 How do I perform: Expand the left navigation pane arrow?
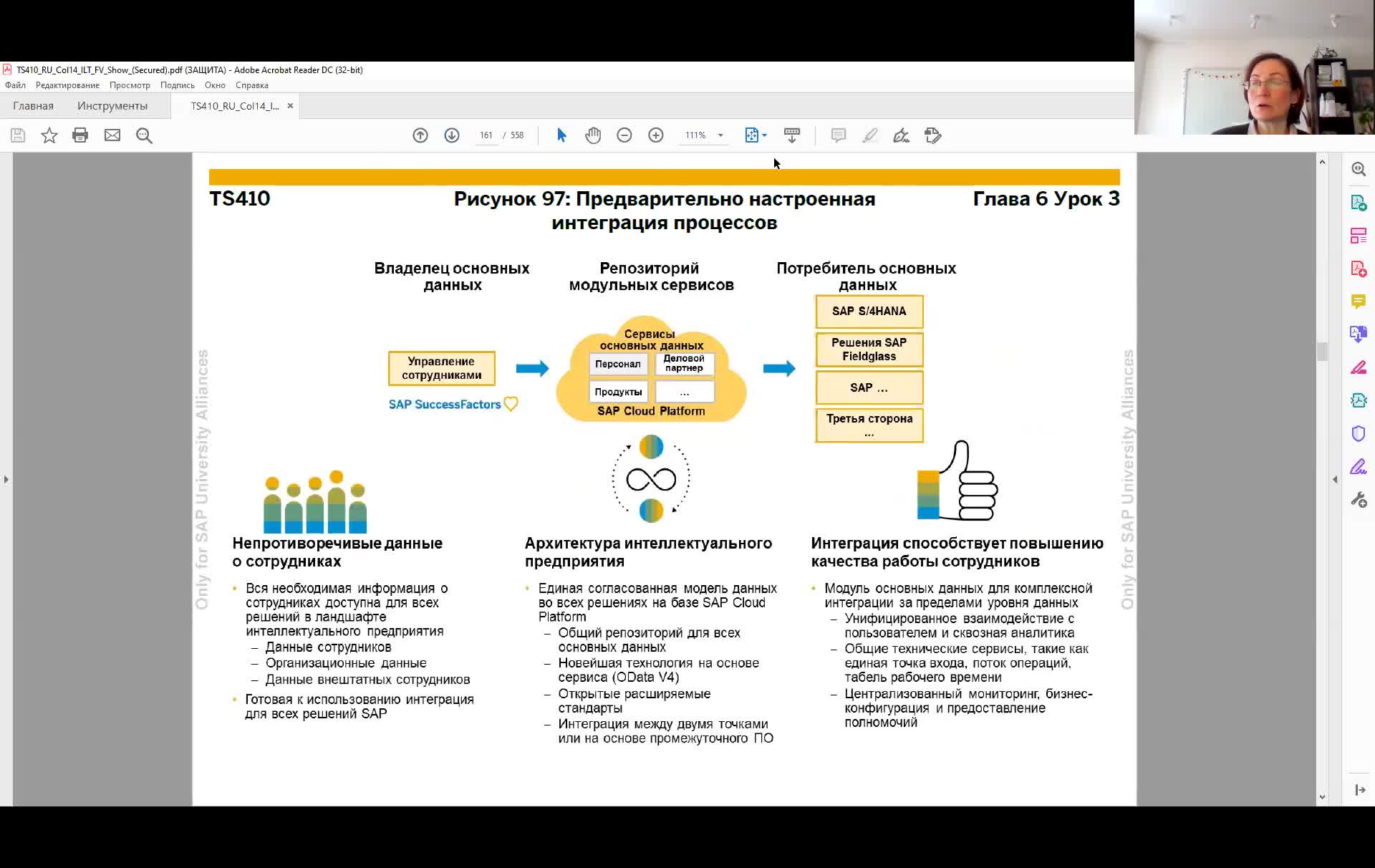click(x=6, y=479)
